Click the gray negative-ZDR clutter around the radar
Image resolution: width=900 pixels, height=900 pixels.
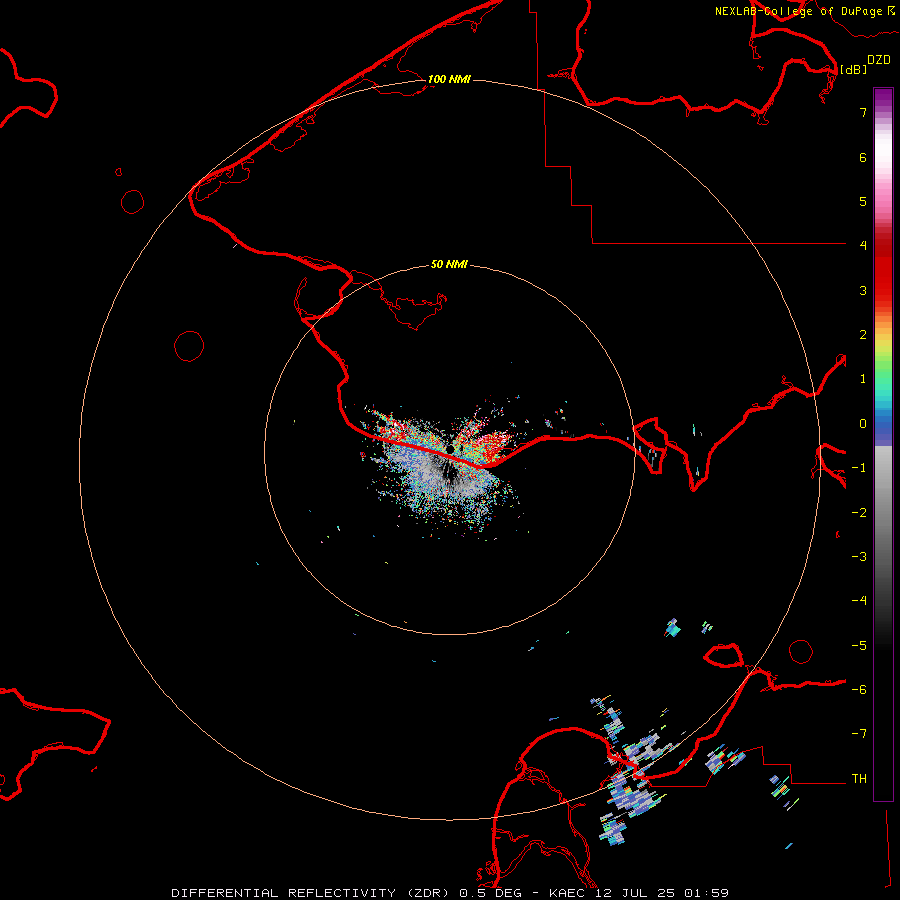437,472
